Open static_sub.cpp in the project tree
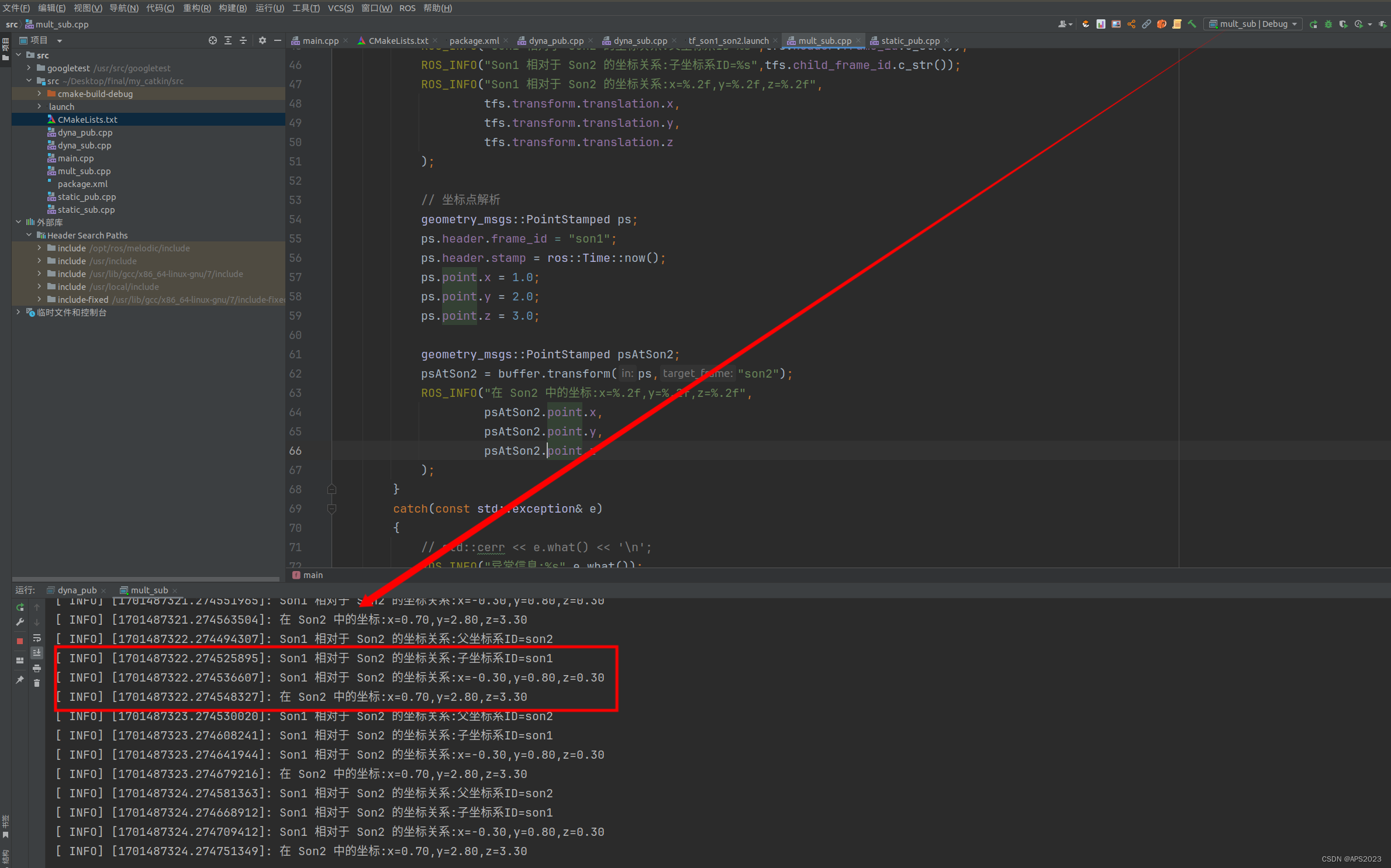 point(86,210)
